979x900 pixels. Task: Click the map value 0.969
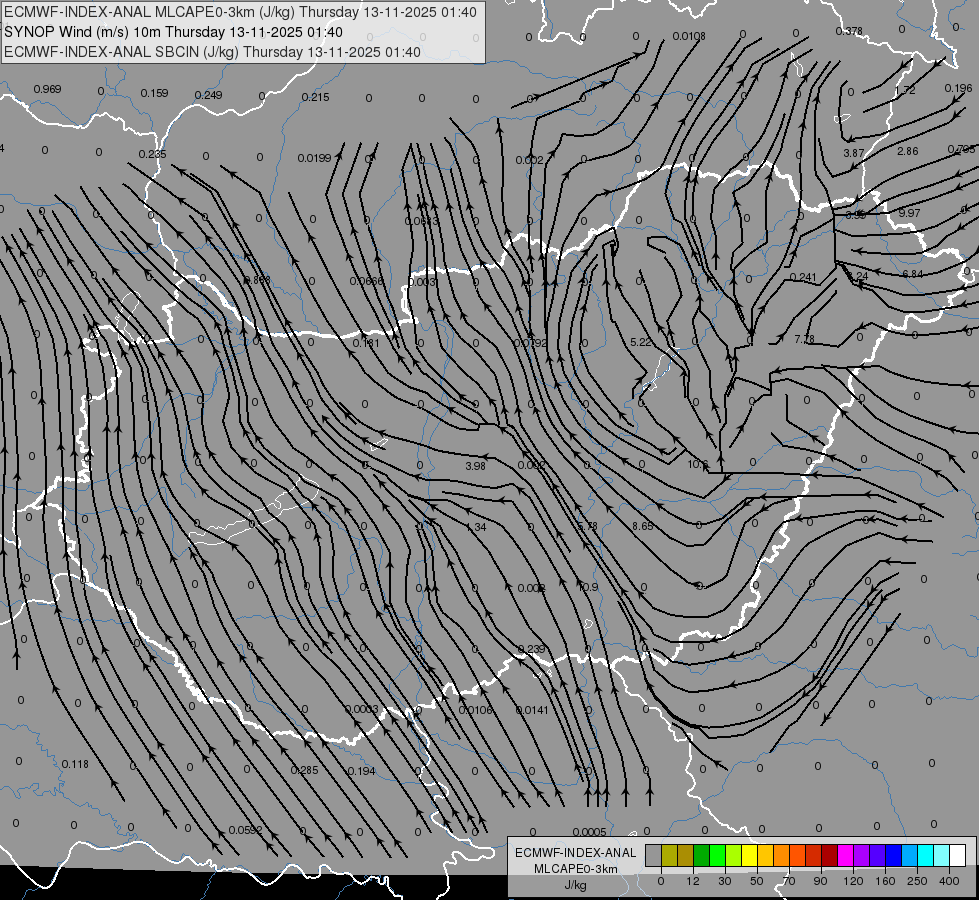click(x=47, y=89)
